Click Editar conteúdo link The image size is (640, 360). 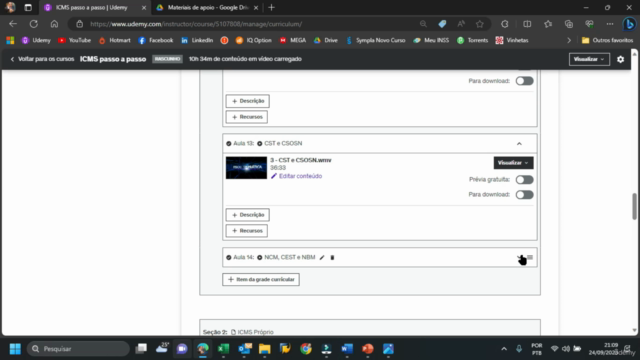point(296,176)
